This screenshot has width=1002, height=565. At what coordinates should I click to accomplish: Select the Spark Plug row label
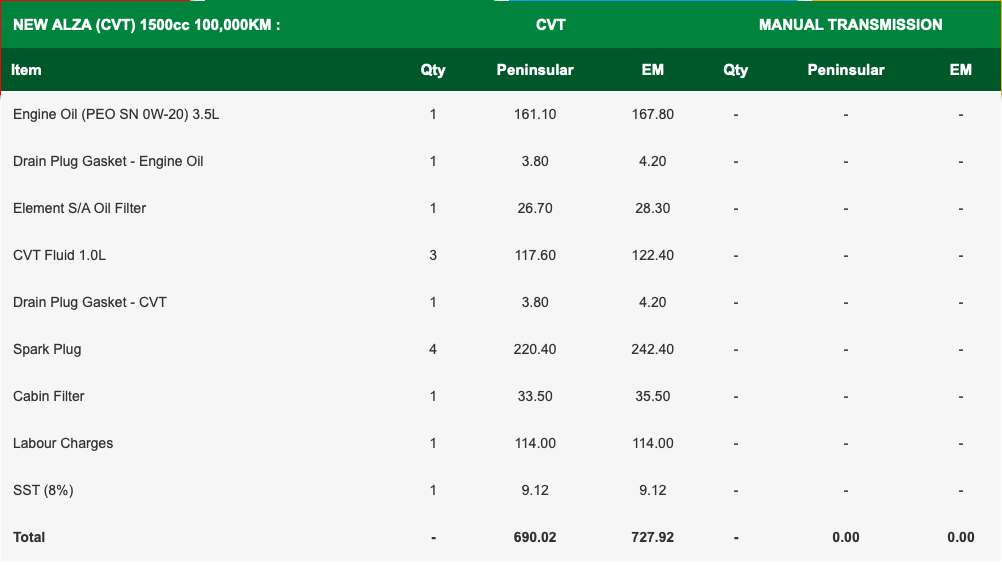tap(47, 349)
